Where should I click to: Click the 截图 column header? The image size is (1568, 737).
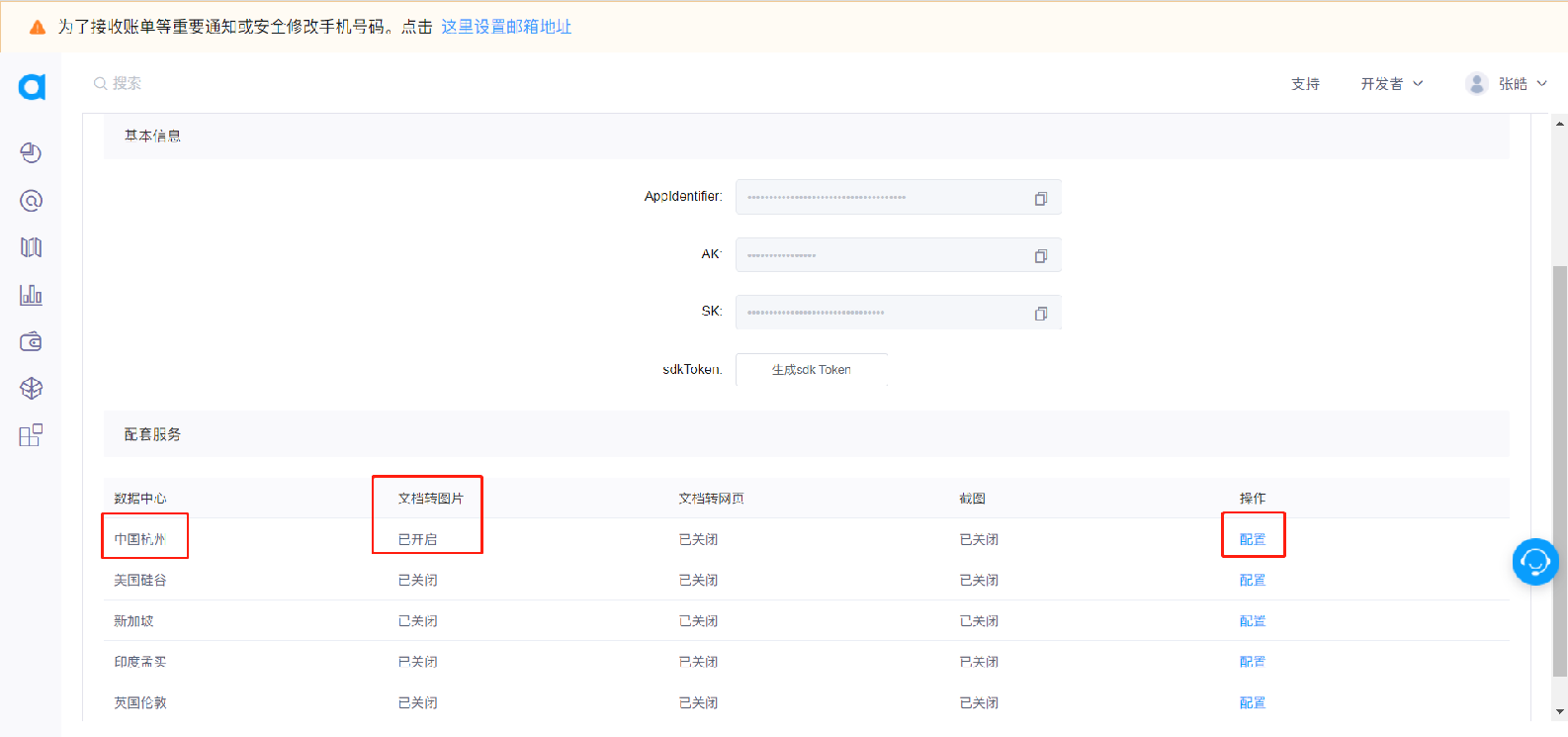pos(972,499)
